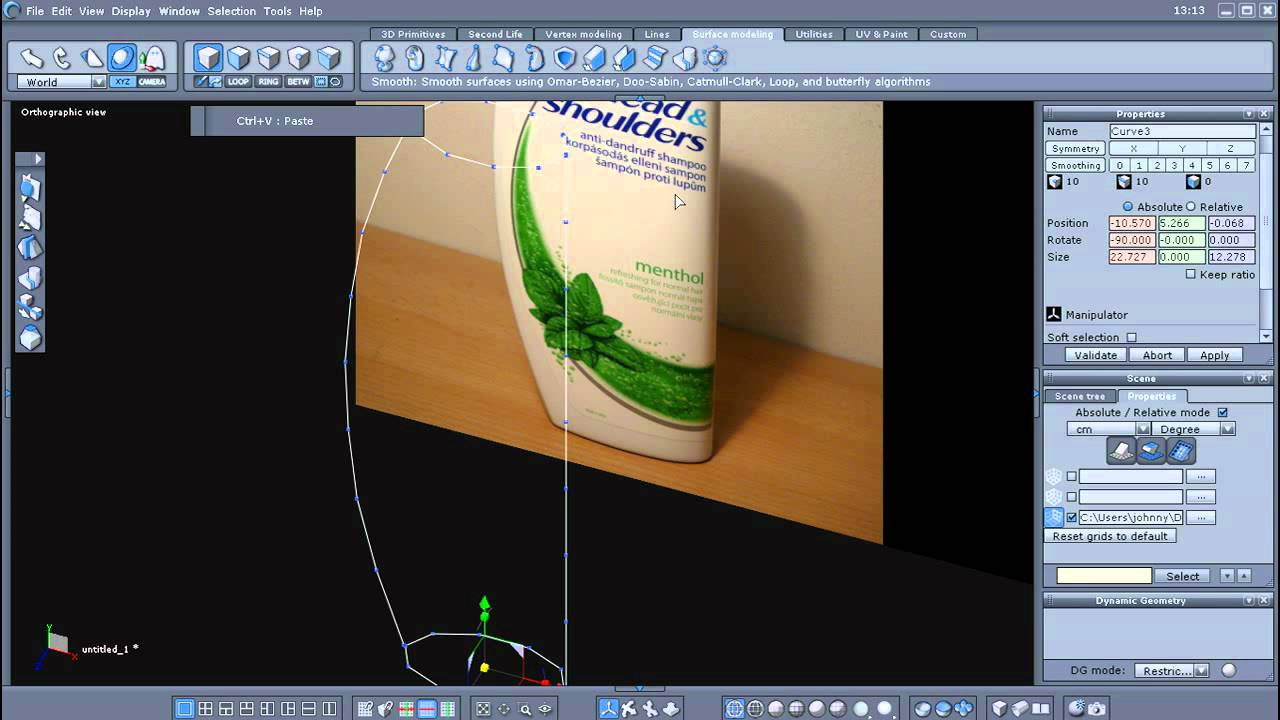Switch to the Vertex modeling tab
This screenshot has width=1280, height=720.
pyautogui.click(x=583, y=34)
